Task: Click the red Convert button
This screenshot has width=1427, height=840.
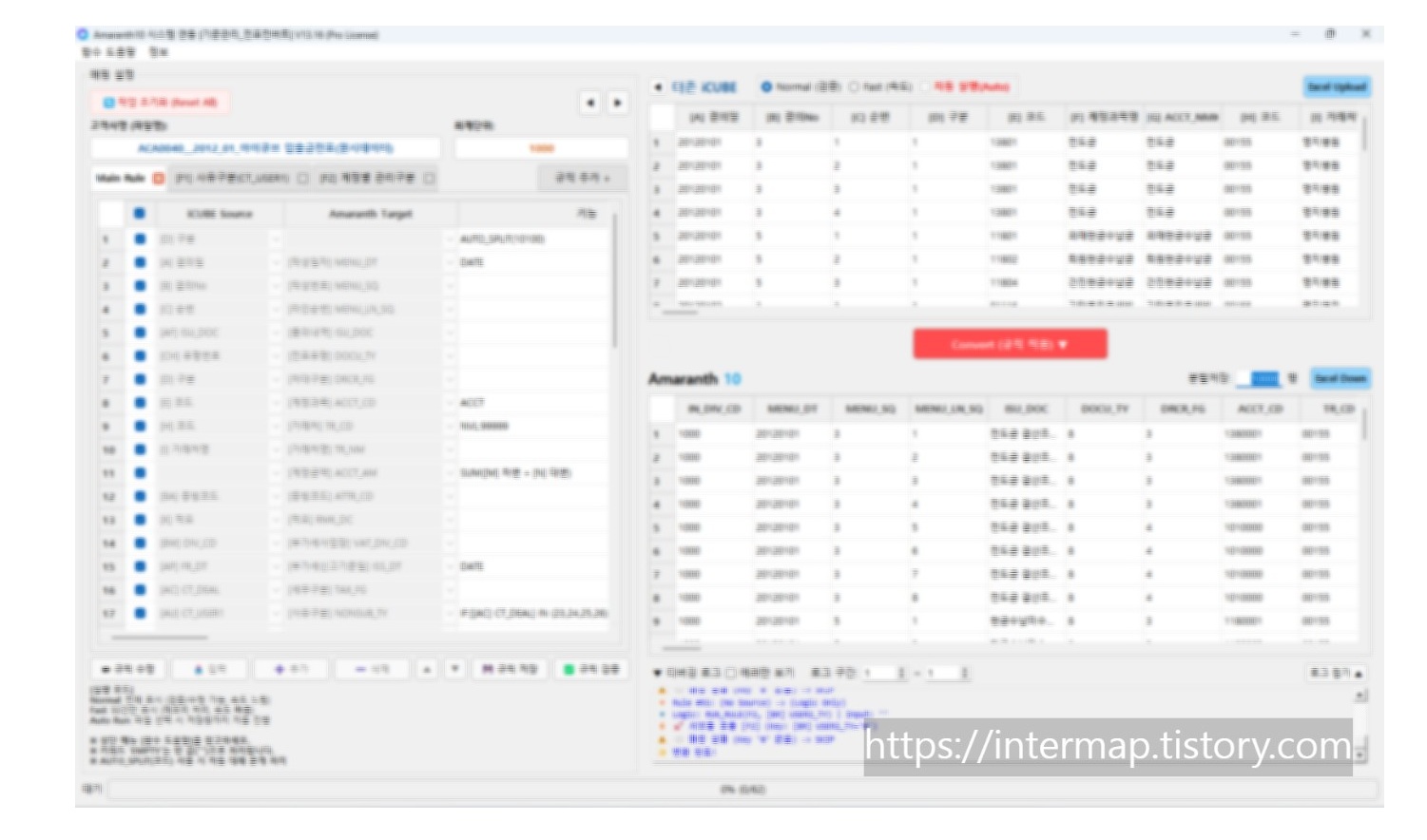Action: [x=1010, y=344]
